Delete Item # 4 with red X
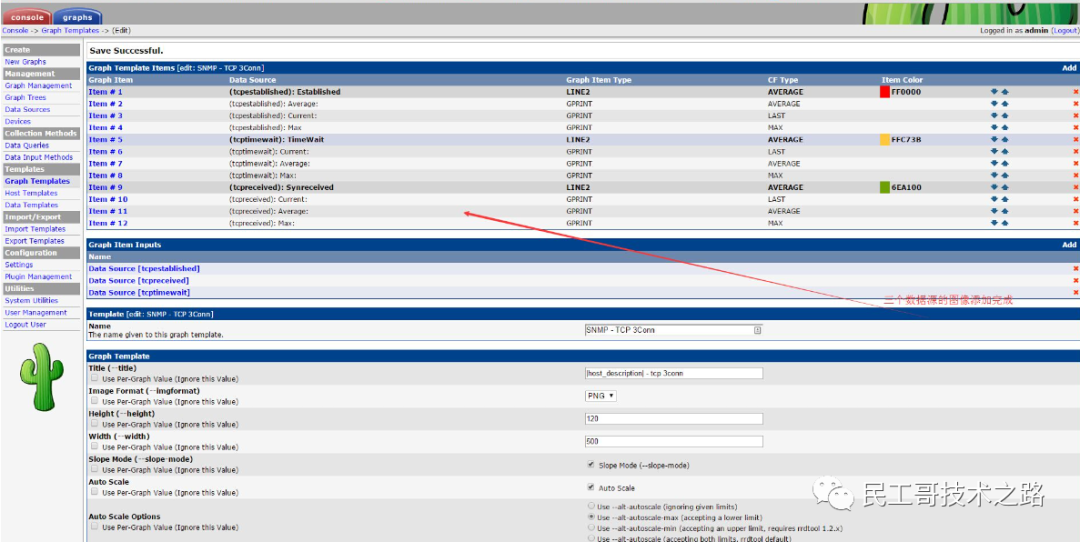 click(x=1075, y=127)
